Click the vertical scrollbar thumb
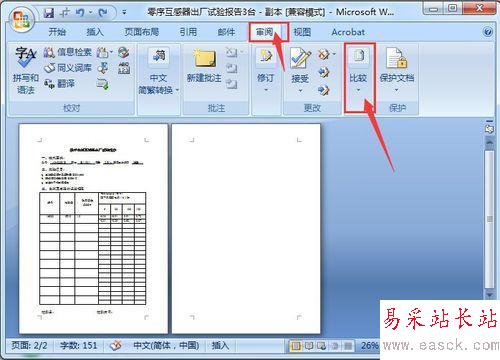This screenshot has height=360, width=500. (489, 219)
